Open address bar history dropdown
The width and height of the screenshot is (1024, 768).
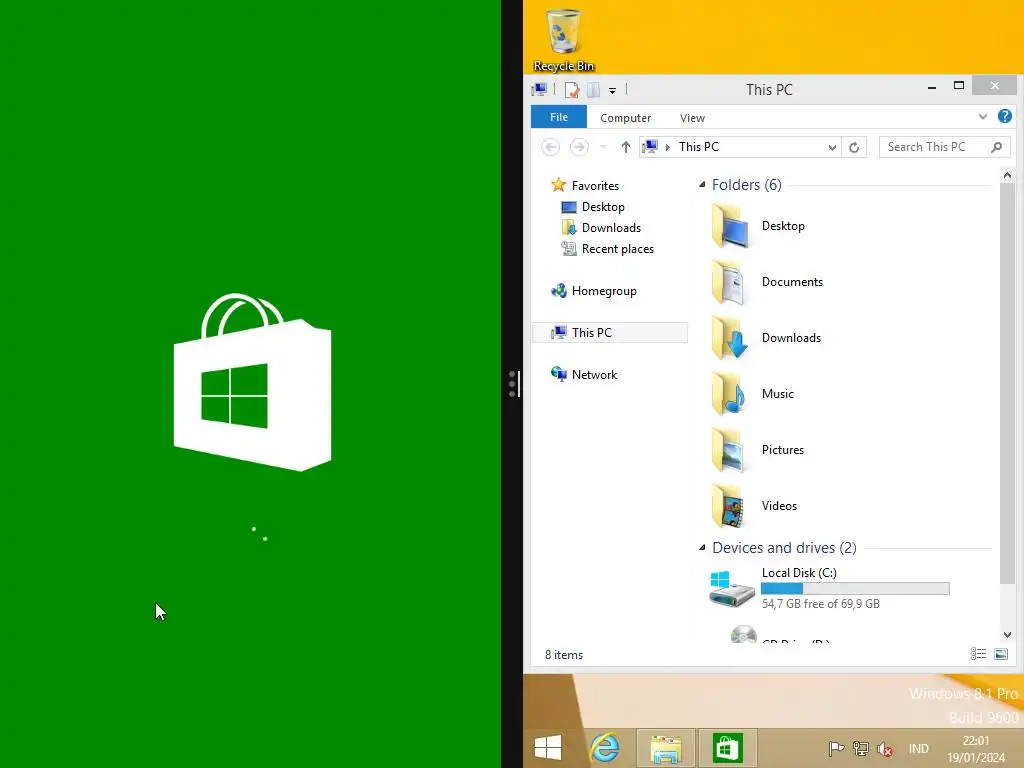[x=832, y=148]
